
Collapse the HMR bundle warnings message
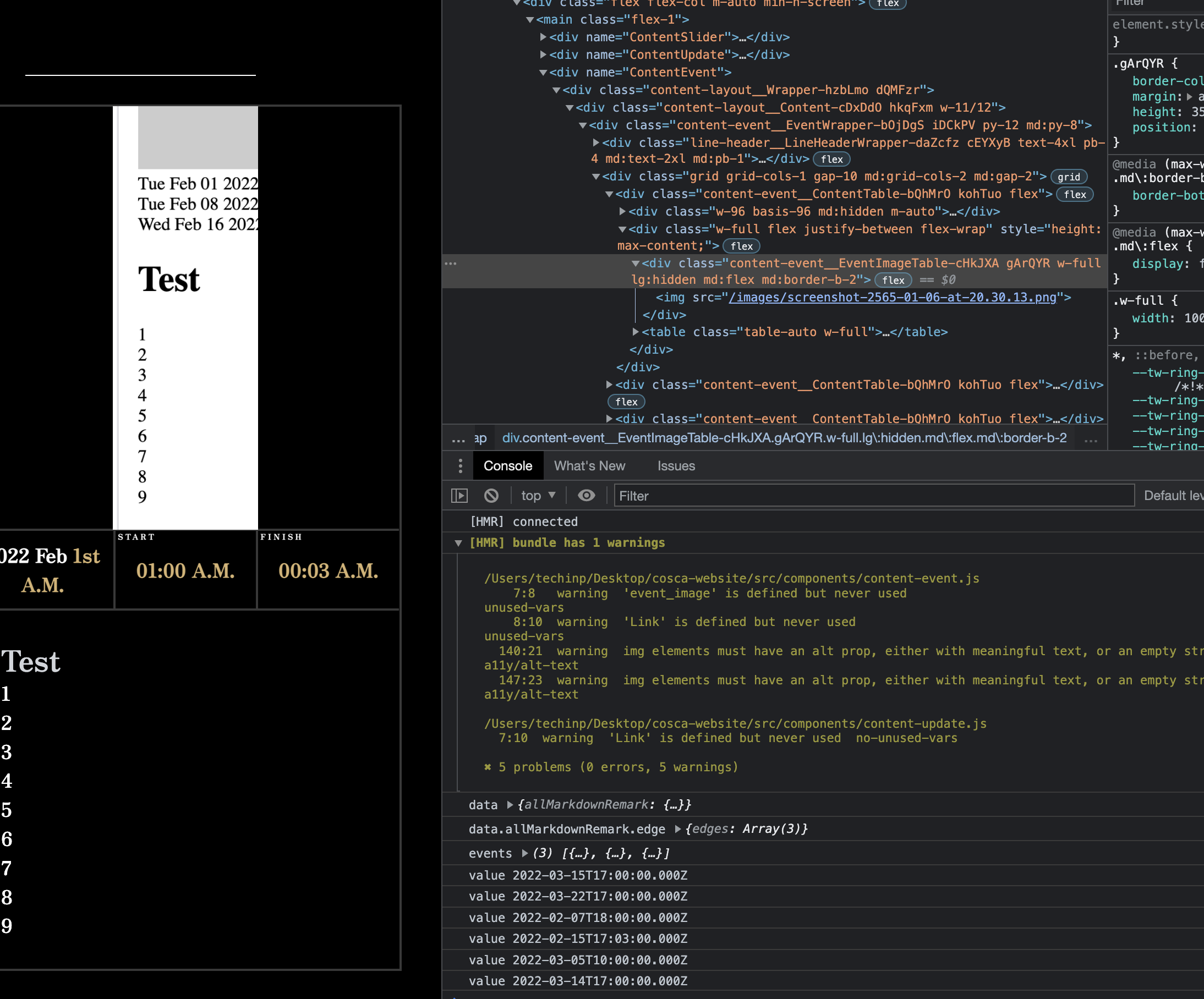[x=458, y=543]
